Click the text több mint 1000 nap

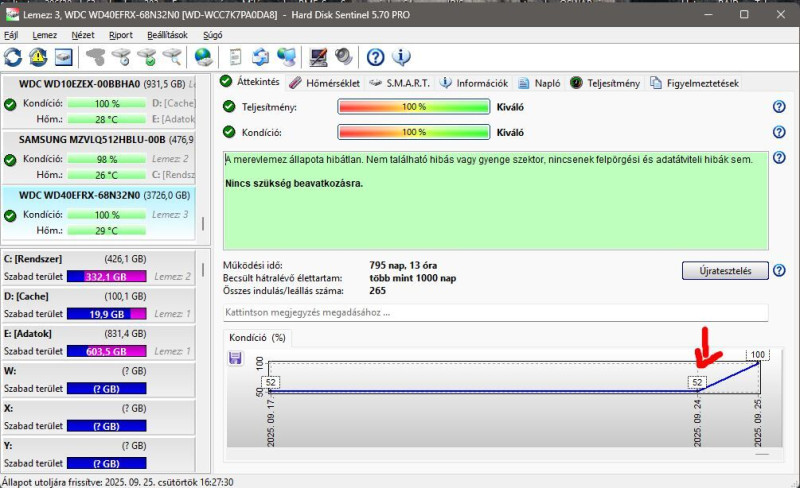tap(413, 278)
